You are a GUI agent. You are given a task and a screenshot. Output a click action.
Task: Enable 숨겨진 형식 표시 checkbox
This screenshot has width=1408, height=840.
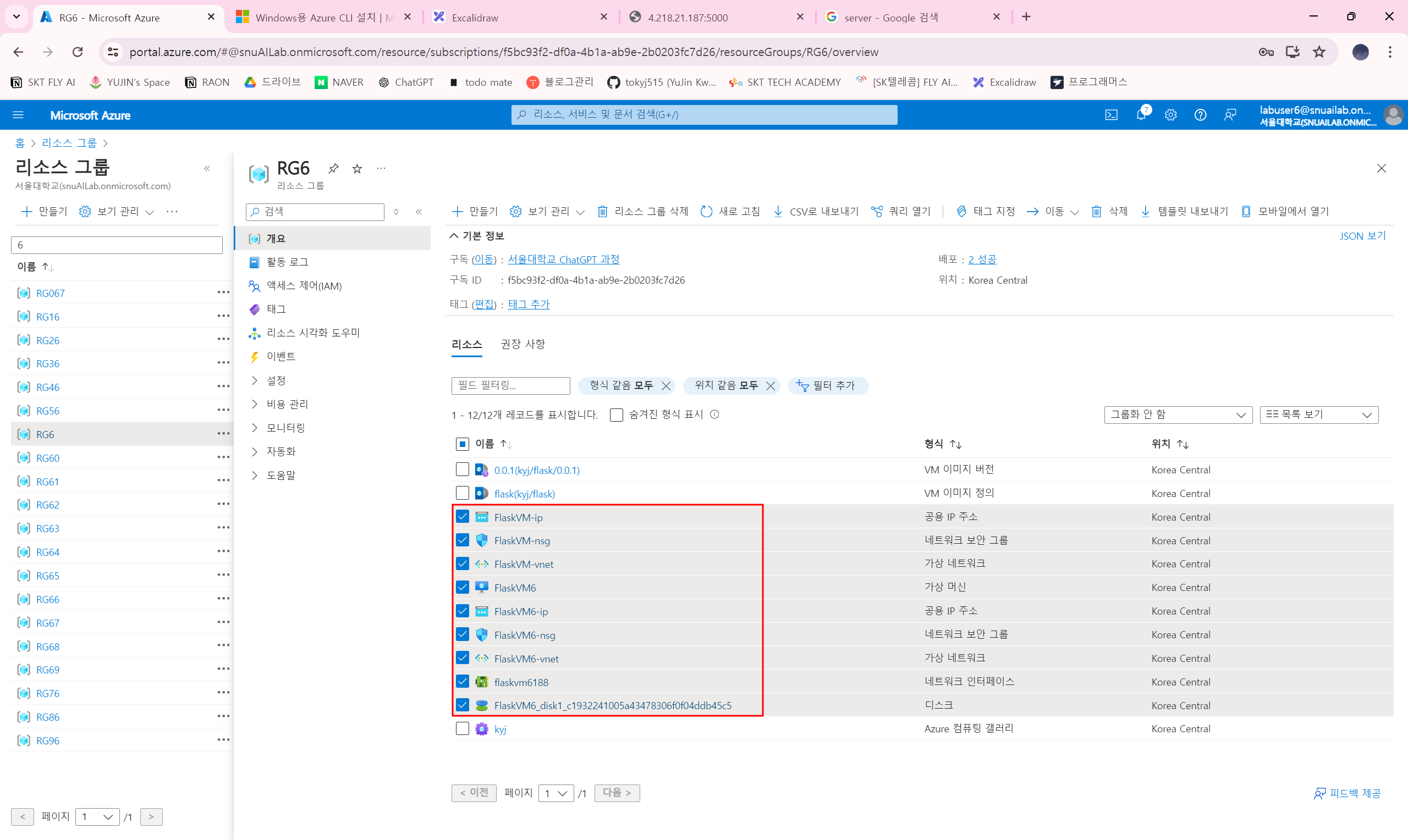click(x=617, y=415)
